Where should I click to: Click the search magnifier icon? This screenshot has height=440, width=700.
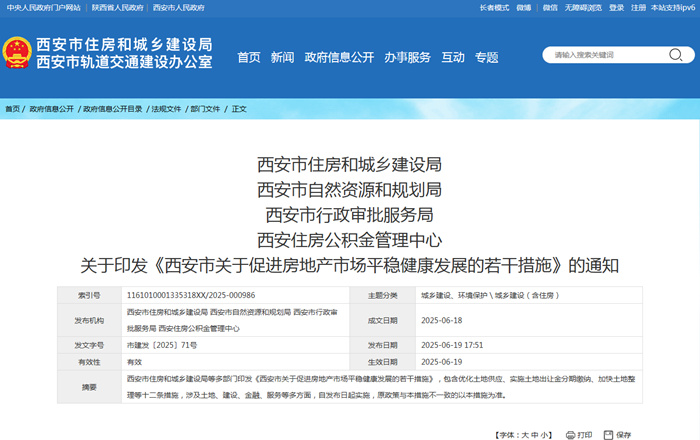point(676,55)
